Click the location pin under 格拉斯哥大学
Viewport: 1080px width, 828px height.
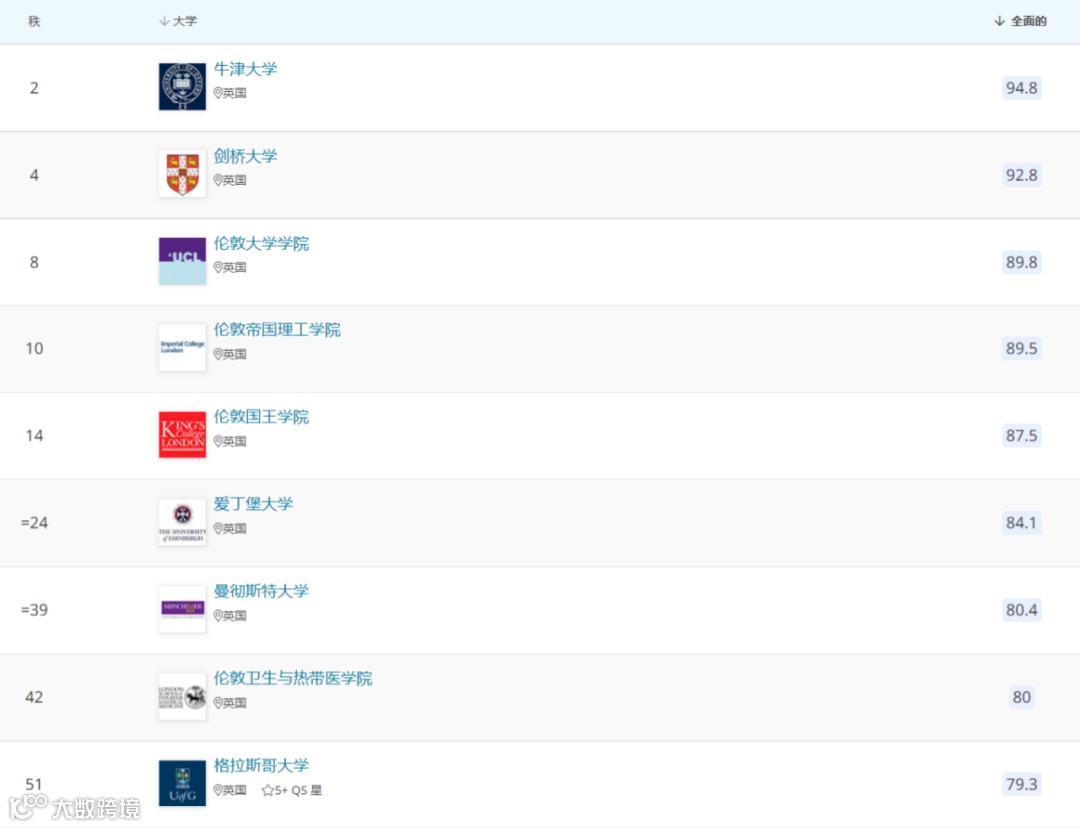point(218,790)
